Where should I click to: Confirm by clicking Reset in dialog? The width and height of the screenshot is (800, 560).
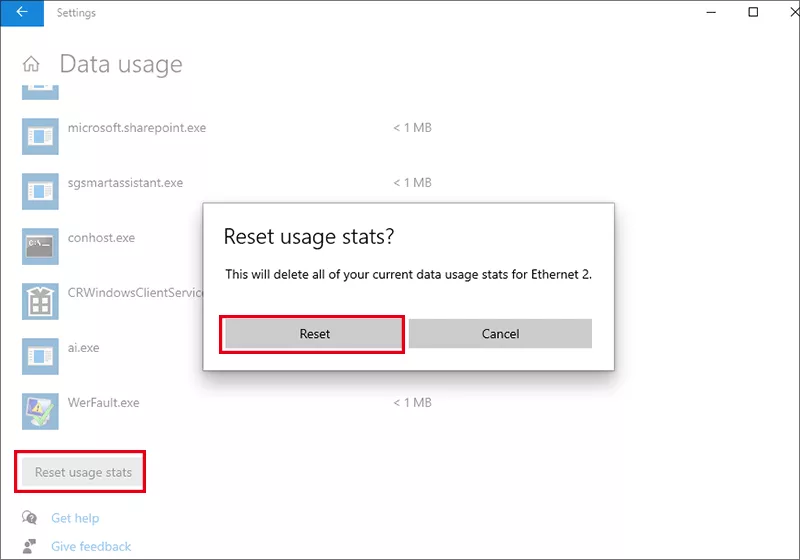[314, 334]
